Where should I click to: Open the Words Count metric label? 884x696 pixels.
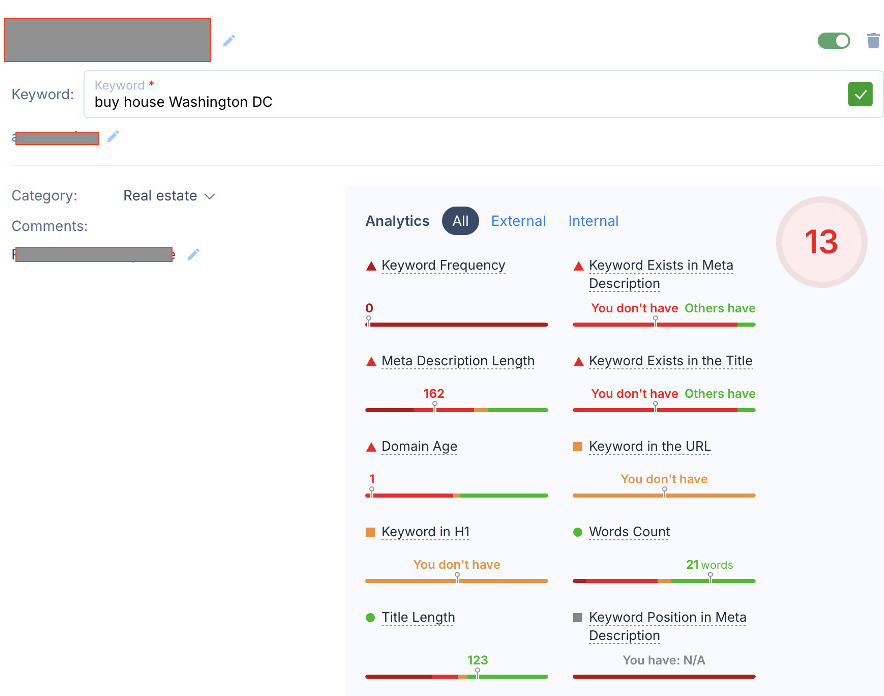(629, 531)
